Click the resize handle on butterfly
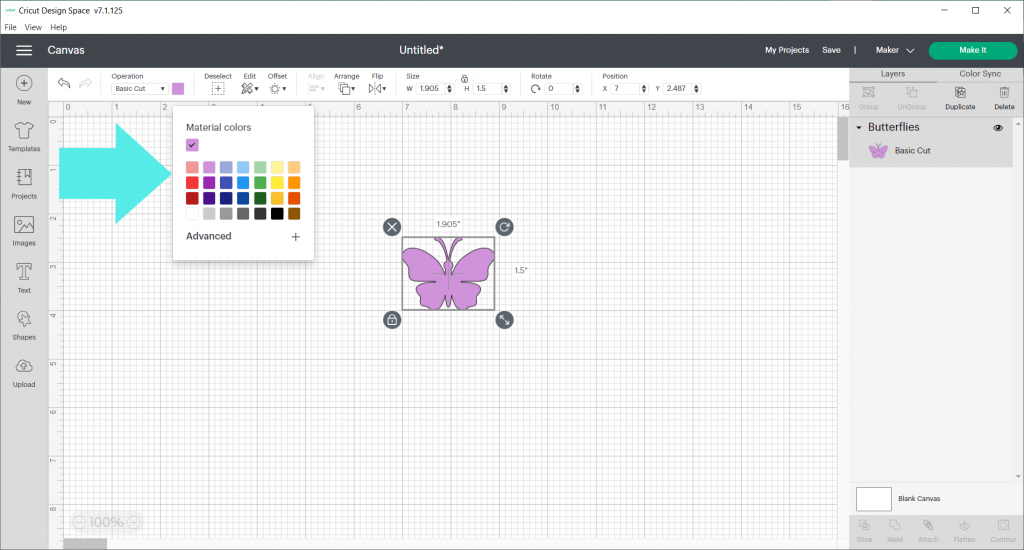1024x550 pixels. click(x=504, y=320)
